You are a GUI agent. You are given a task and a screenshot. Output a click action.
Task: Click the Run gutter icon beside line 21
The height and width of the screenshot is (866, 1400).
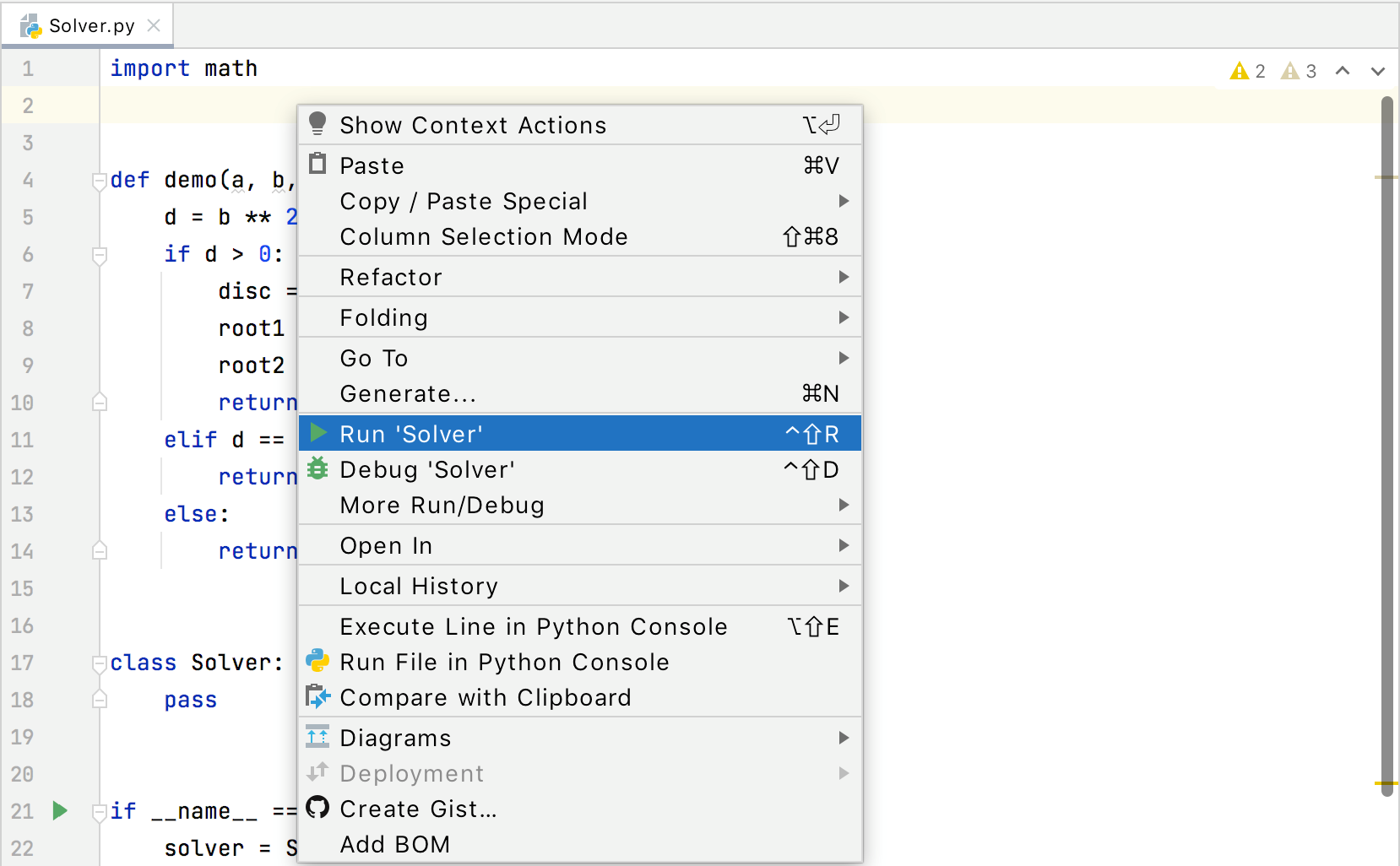click(x=59, y=810)
